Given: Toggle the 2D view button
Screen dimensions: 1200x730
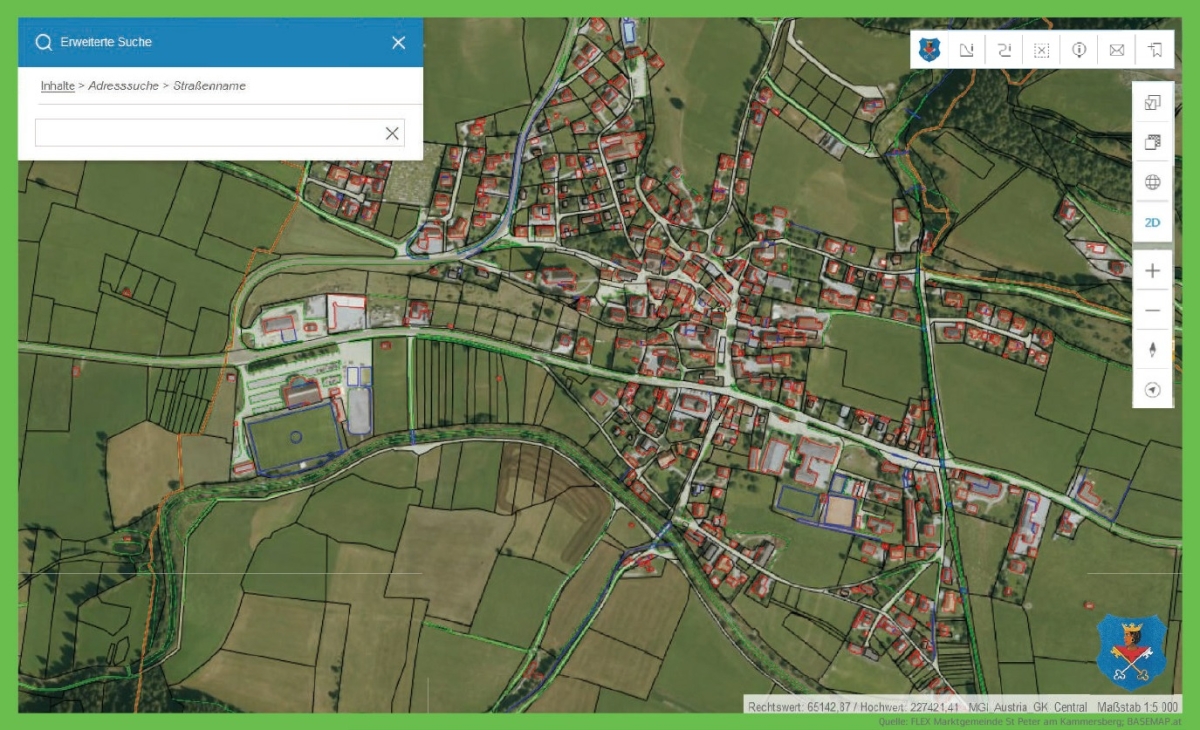Looking at the screenshot, I should [1152, 222].
